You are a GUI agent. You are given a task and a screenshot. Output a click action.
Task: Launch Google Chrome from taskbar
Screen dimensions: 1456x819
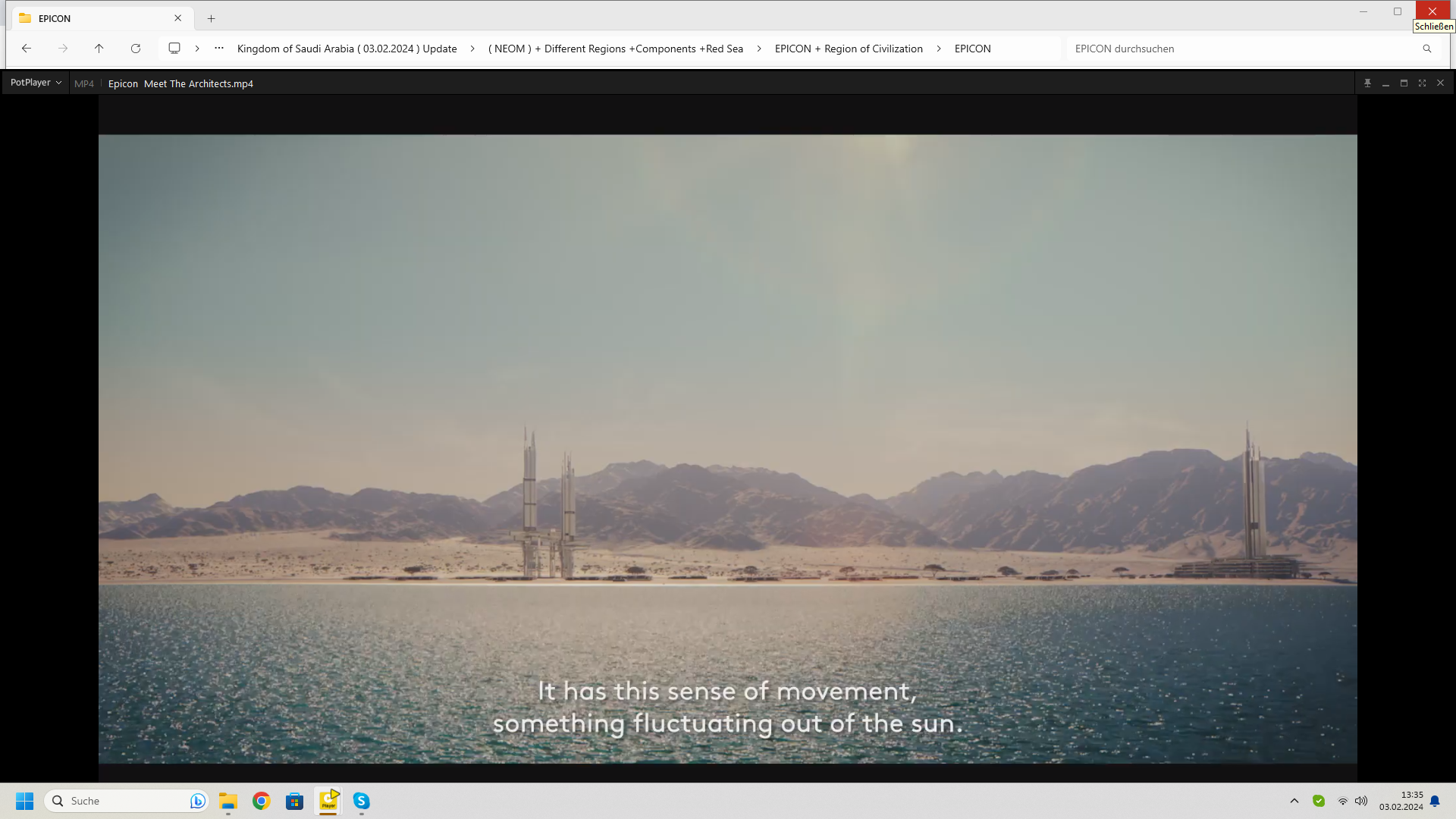[262, 801]
